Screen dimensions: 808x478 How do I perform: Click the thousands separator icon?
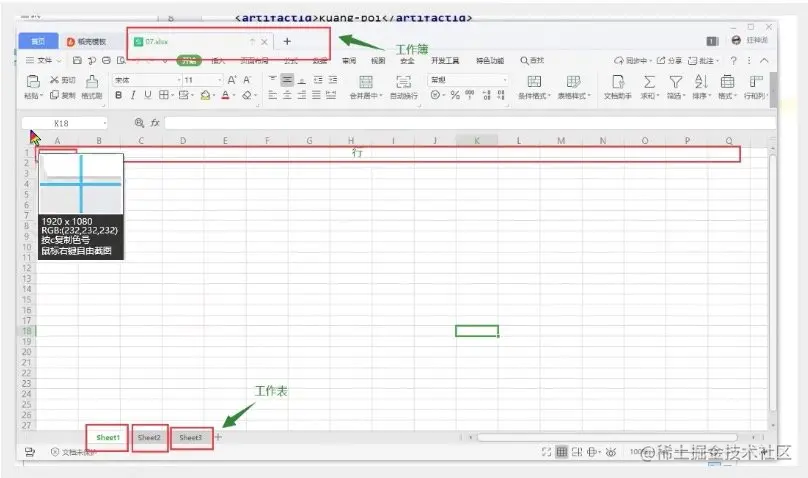coord(470,94)
